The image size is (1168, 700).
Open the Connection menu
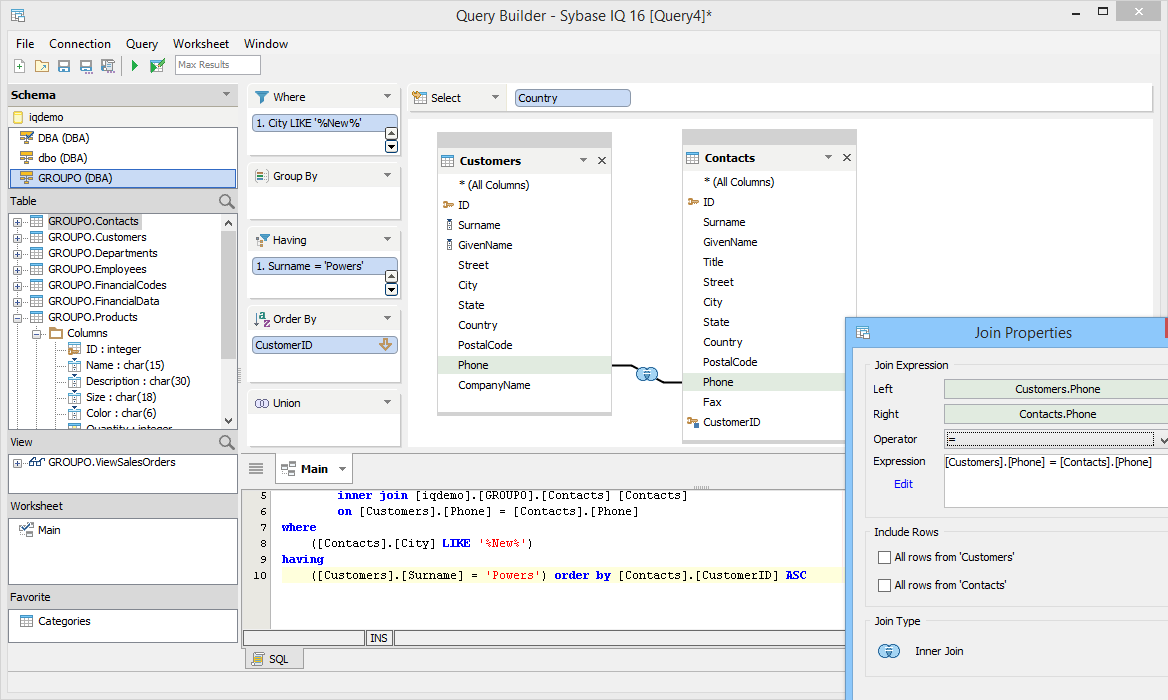80,44
